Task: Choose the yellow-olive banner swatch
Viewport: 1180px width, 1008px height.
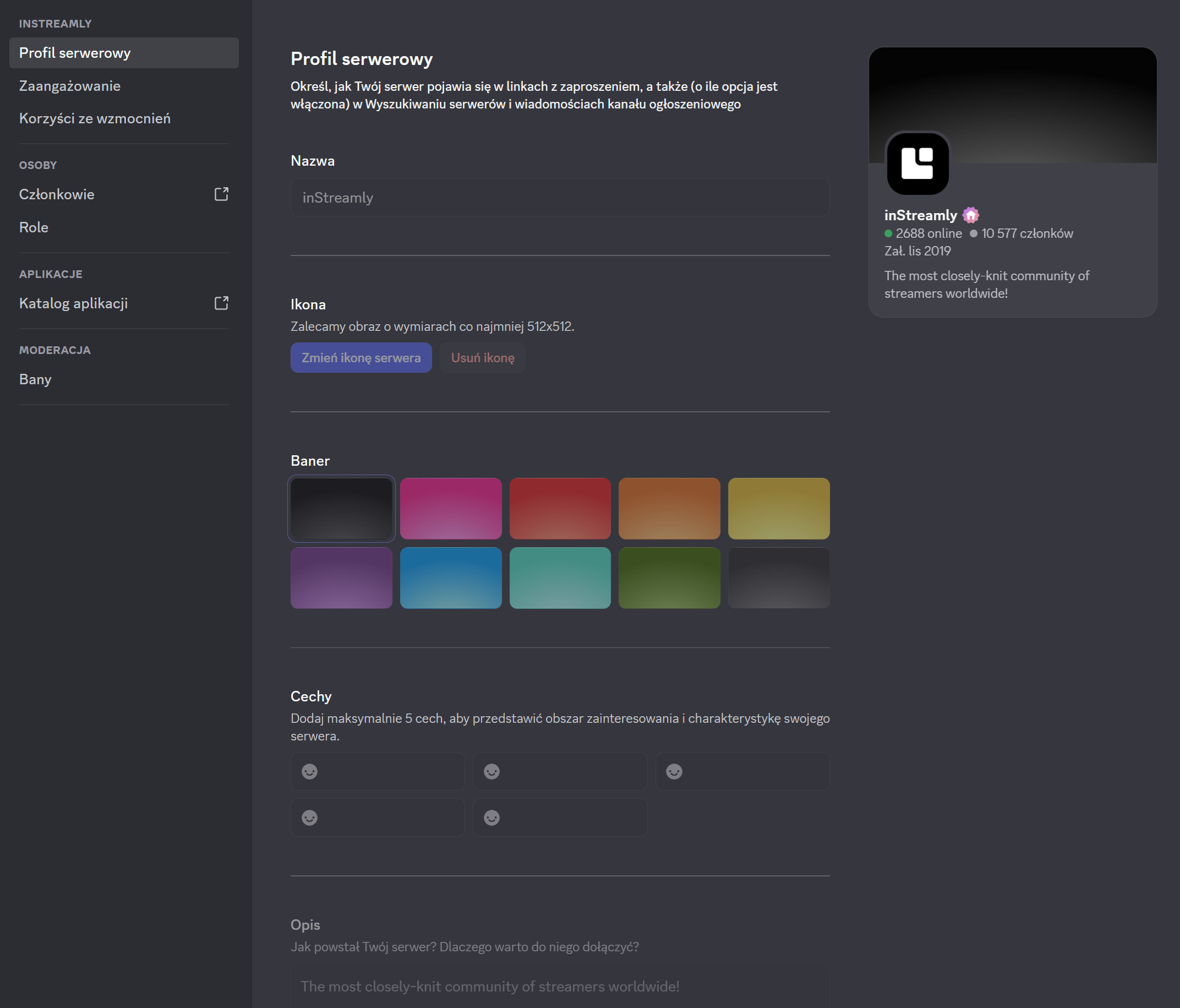Action: click(779, 509)
